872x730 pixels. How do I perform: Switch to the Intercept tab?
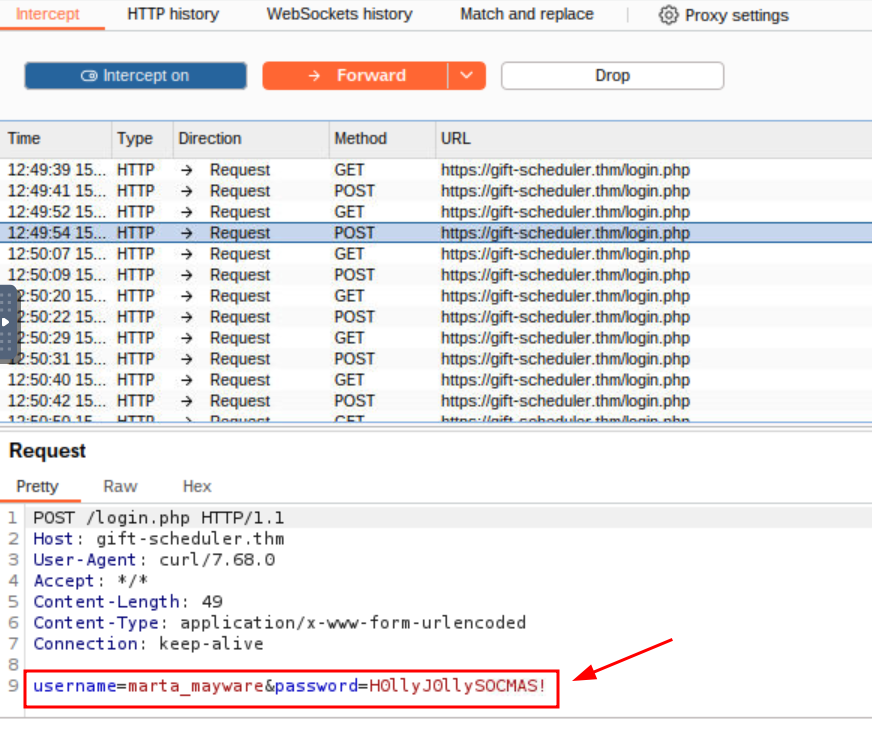[x=48, y=14]
